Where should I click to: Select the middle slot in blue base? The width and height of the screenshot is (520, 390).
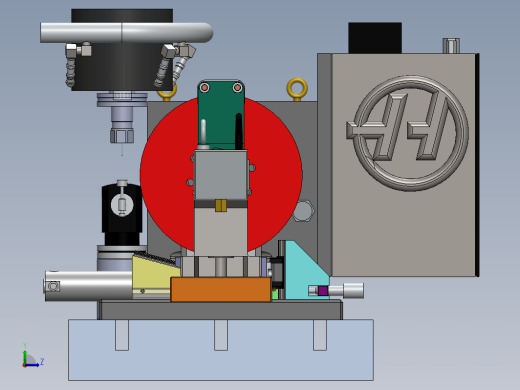click(221, 335)
